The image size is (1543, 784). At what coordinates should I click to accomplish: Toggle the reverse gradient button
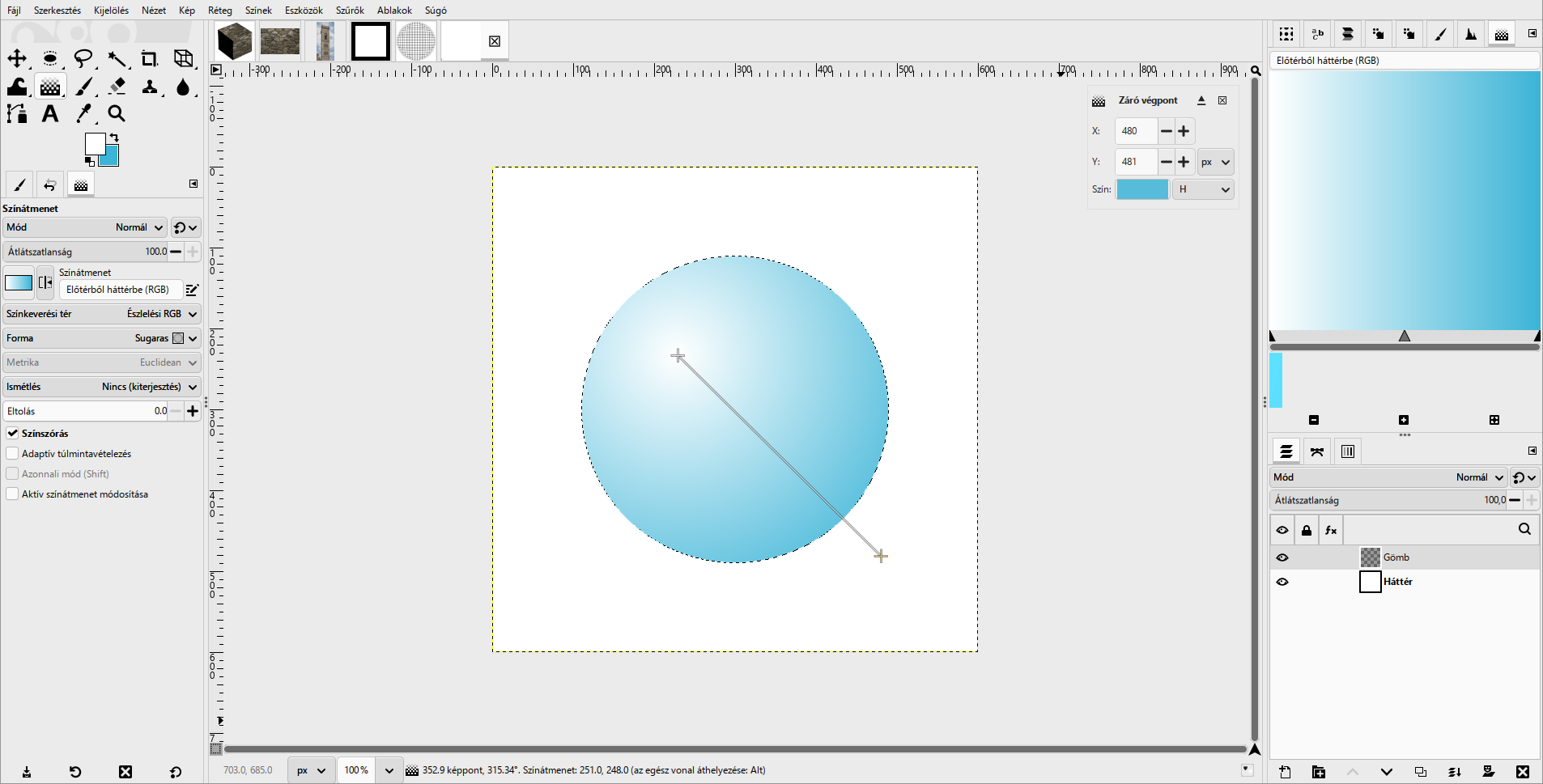coord(45,282)
